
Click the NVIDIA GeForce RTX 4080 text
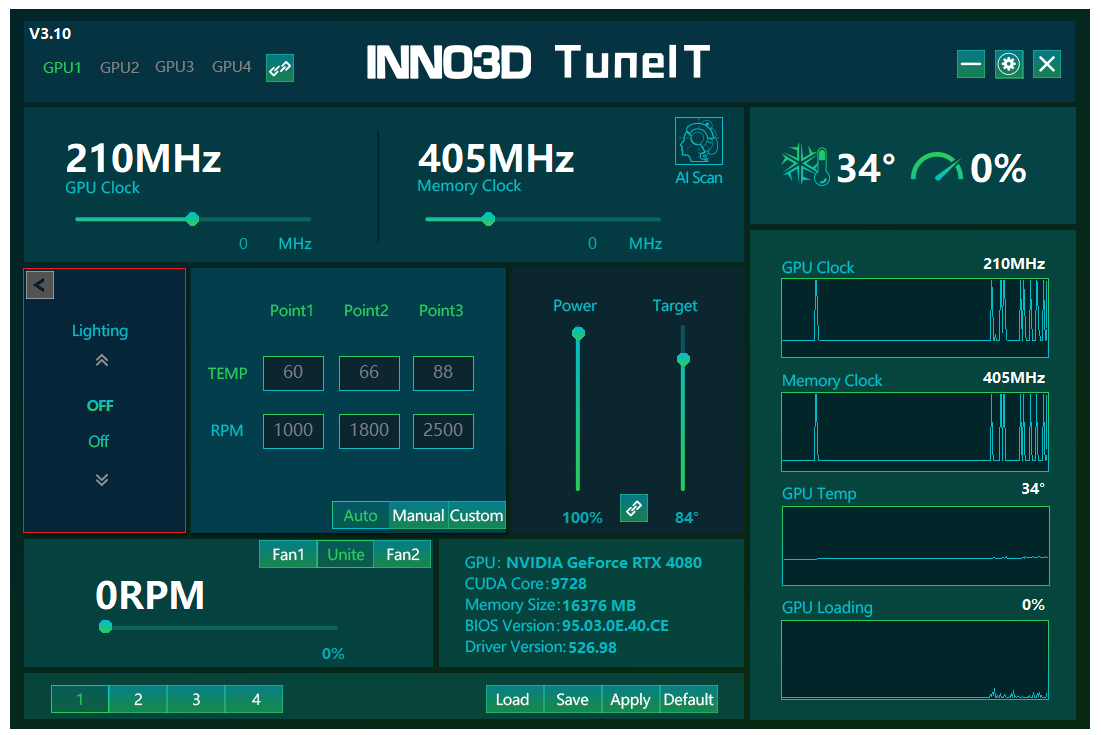tap(604, 562)
